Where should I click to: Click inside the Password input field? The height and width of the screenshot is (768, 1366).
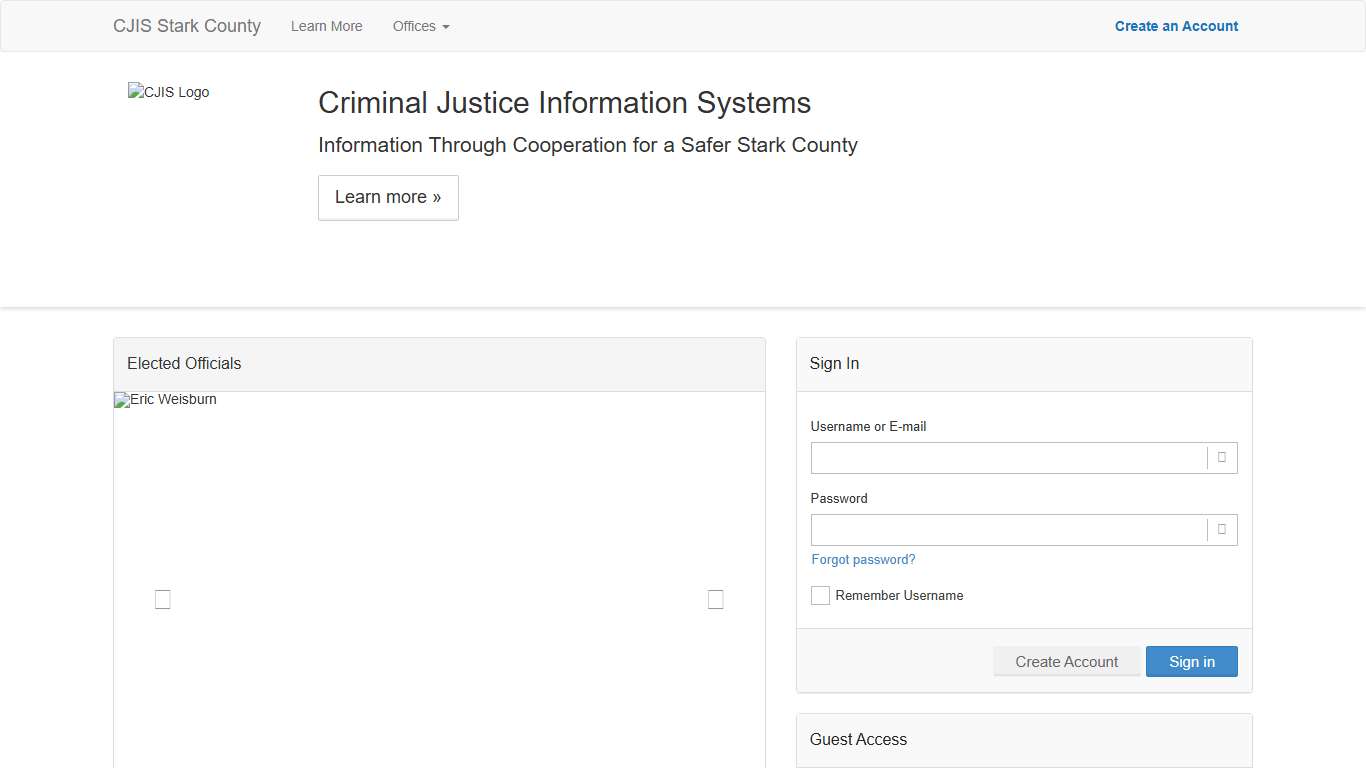(1008, 529)
